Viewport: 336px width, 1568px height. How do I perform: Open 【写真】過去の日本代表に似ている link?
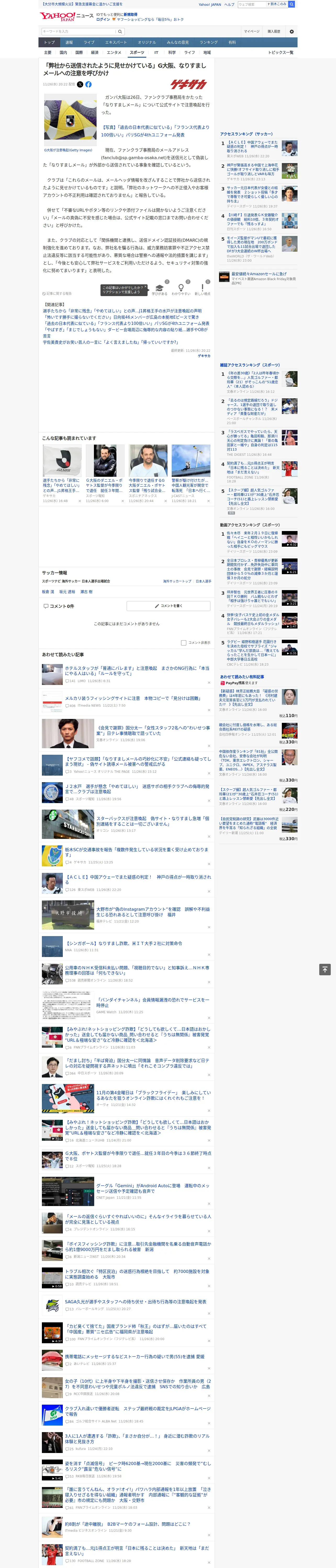(155, 131)
